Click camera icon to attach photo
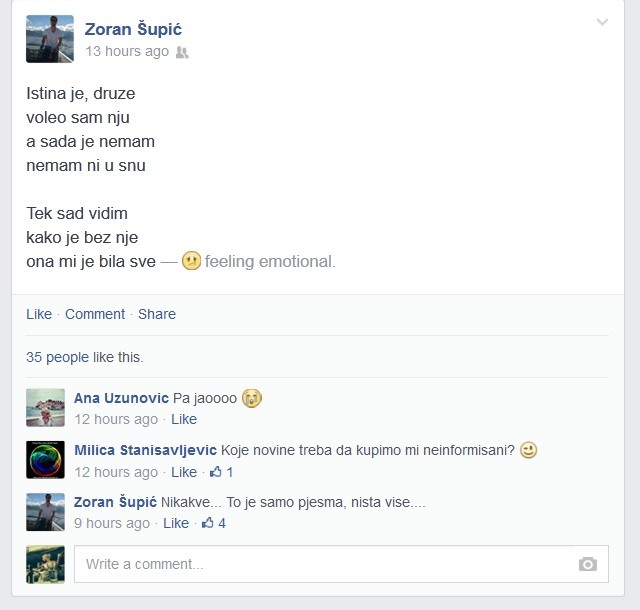Screen dimensions: 640x610 point(588,564)
